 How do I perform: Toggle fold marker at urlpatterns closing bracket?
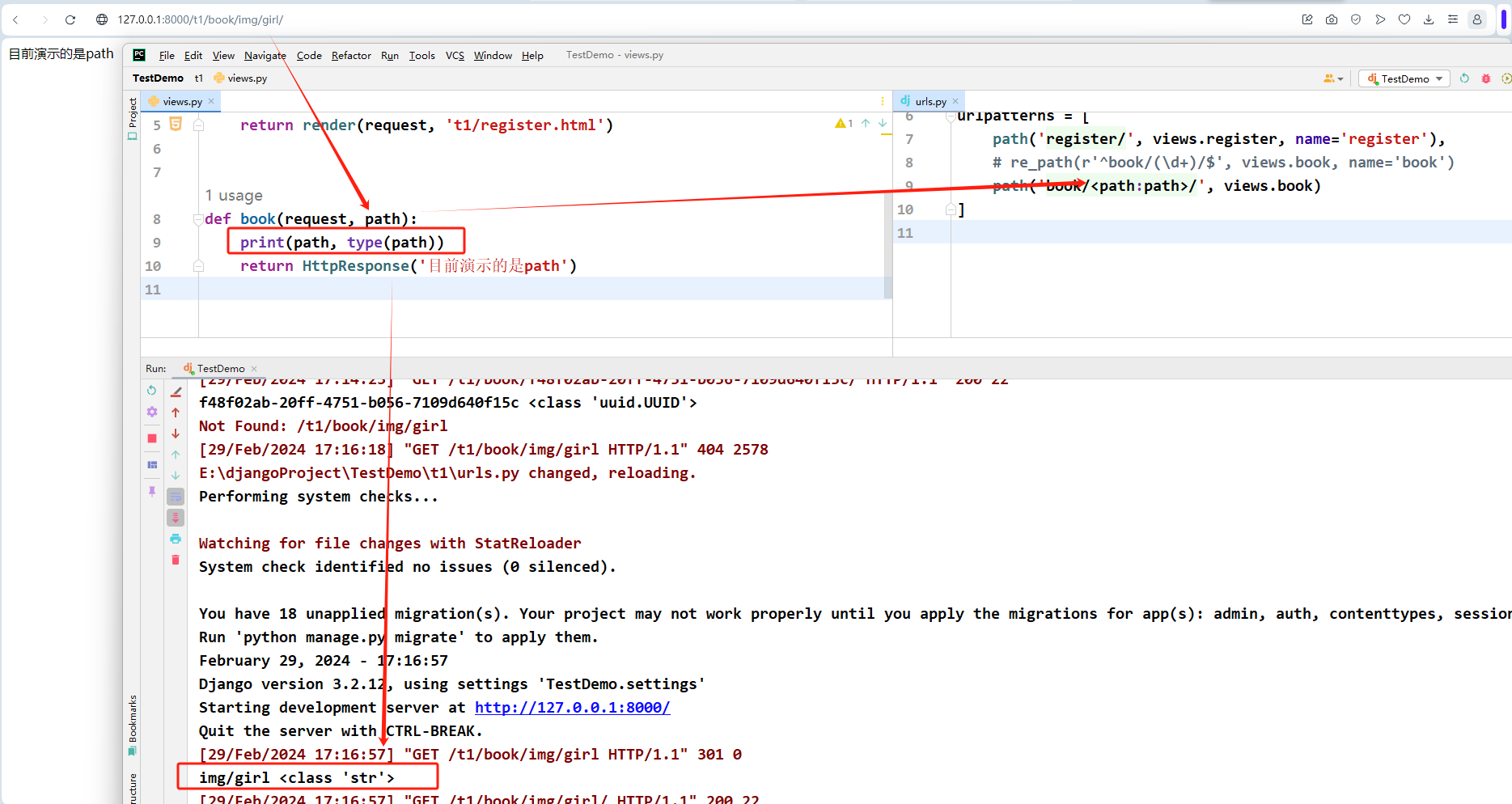pos(951,209)
